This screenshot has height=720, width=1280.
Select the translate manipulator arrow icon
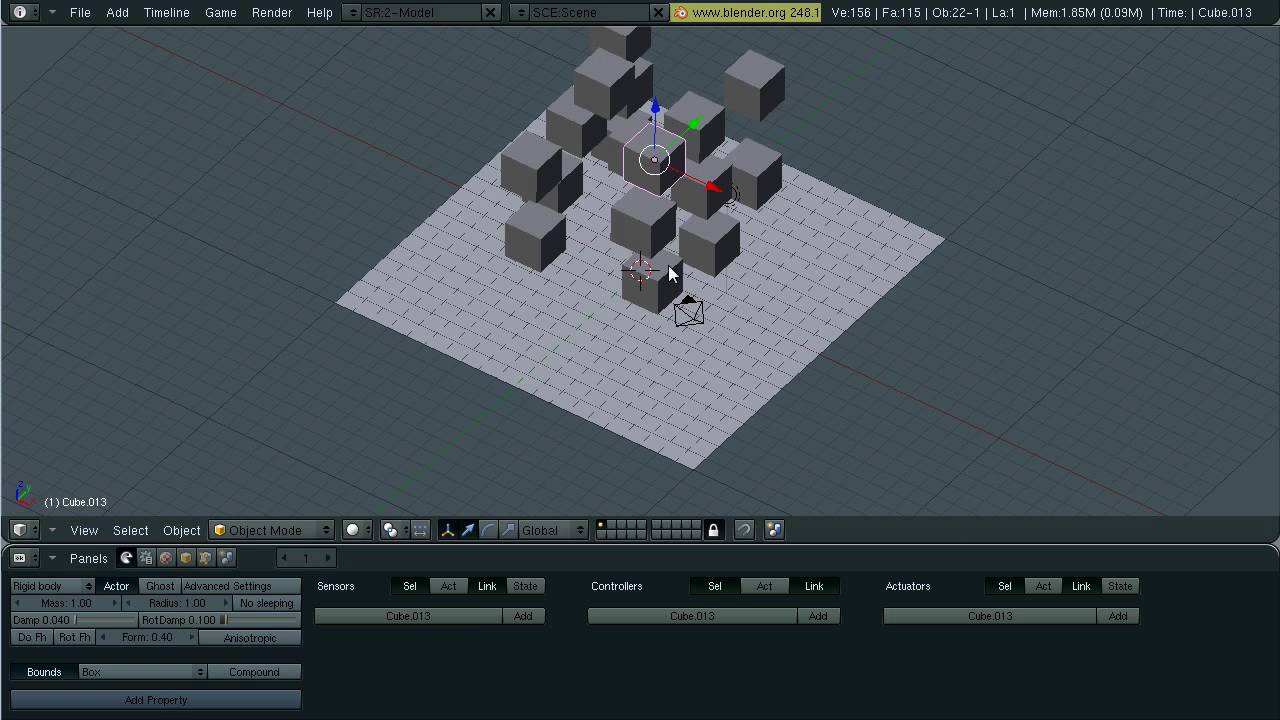pyautogui.click(x=468, y=530)
